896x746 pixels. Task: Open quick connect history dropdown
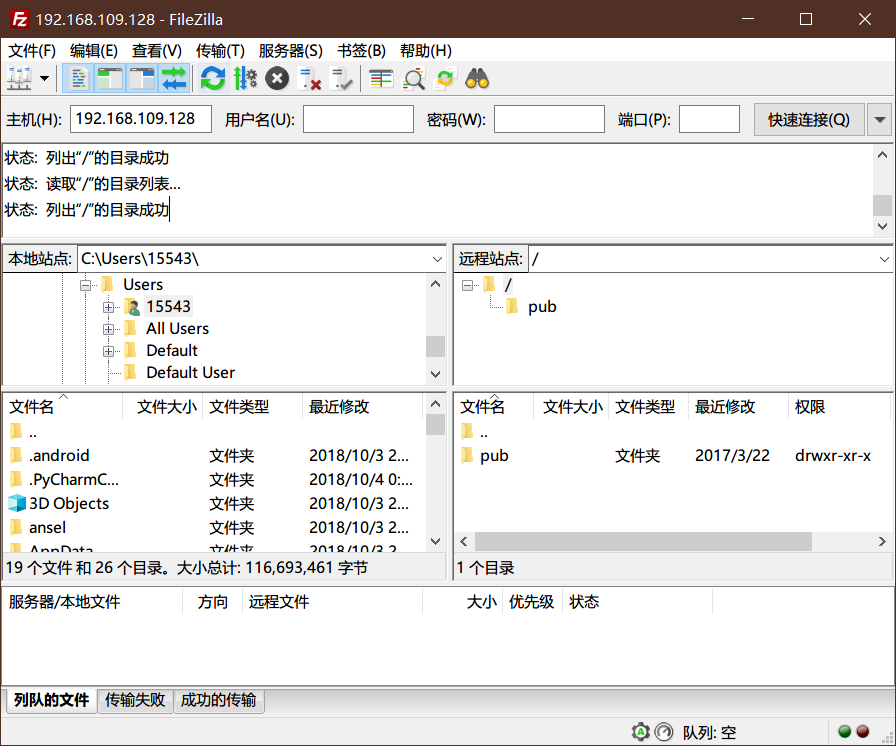click(x=879, y=119)
